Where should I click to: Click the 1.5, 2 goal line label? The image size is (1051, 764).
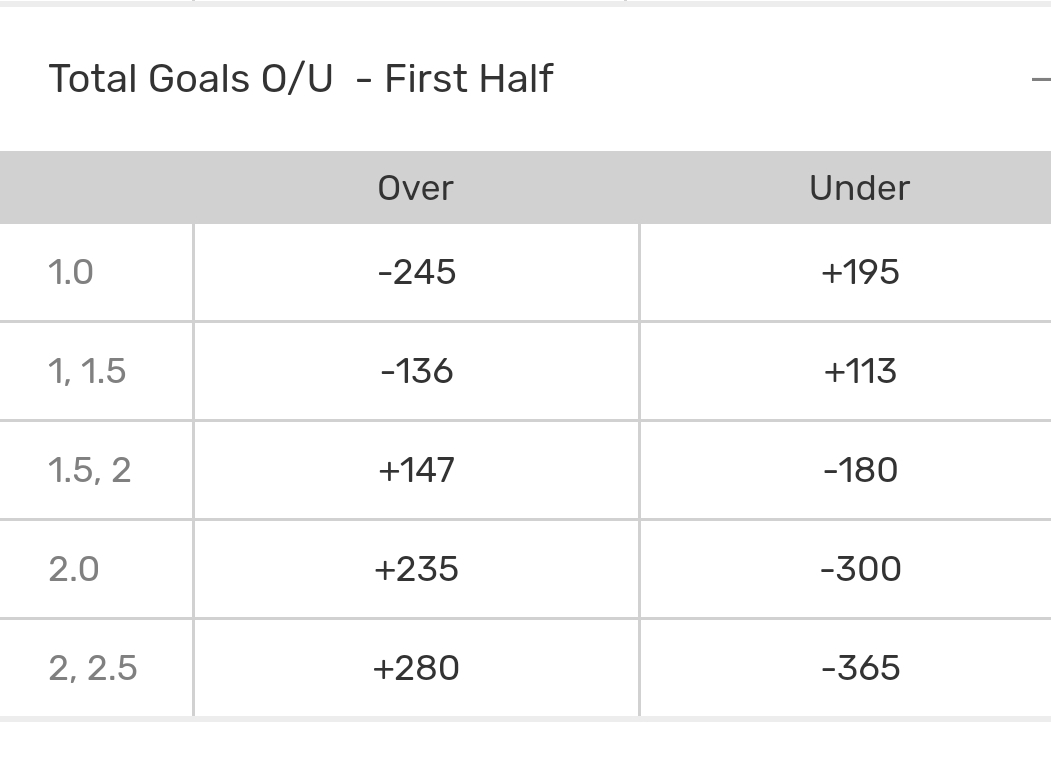point(89,470)
